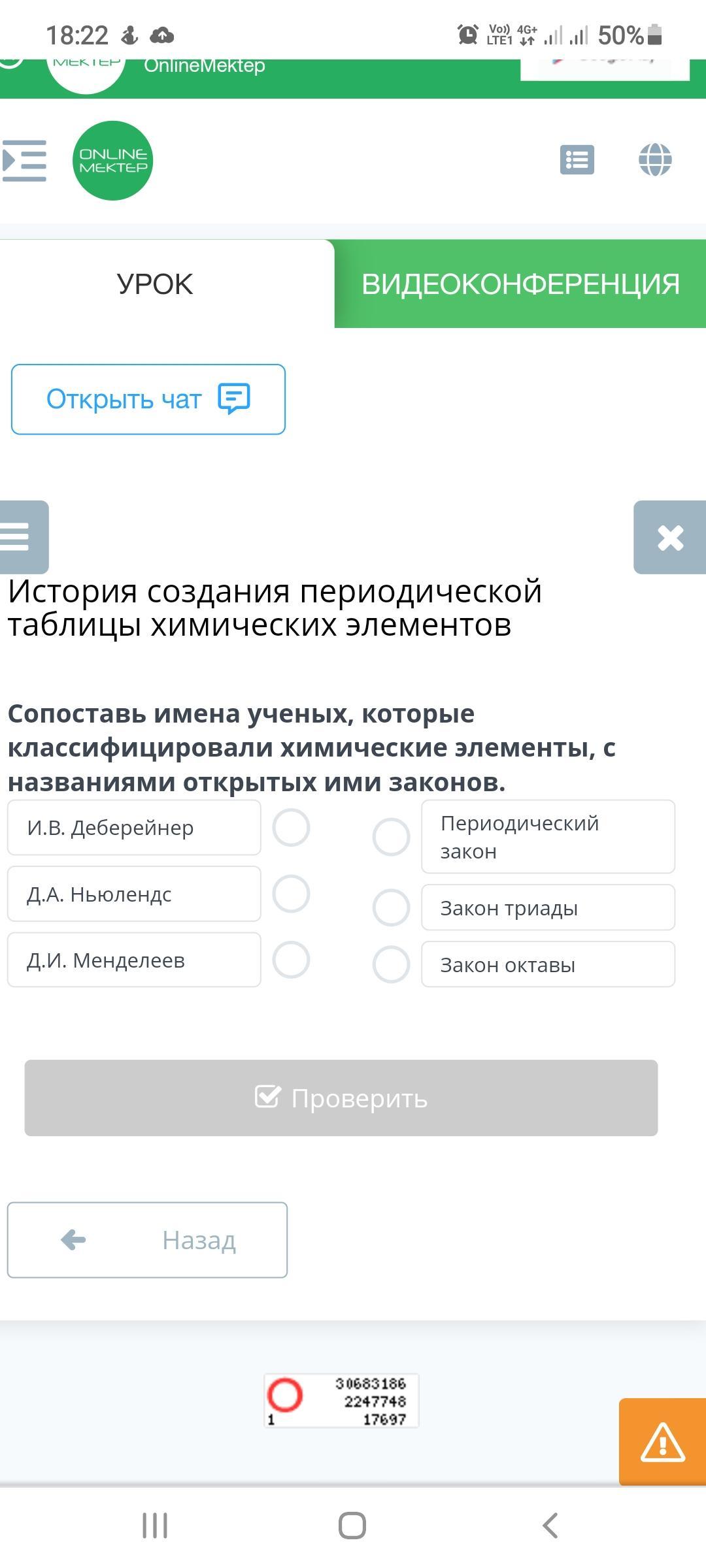Viewport: 706px width, 1568px height.
Task: Open the language globe icon
Action: click(x=655, y=159)
